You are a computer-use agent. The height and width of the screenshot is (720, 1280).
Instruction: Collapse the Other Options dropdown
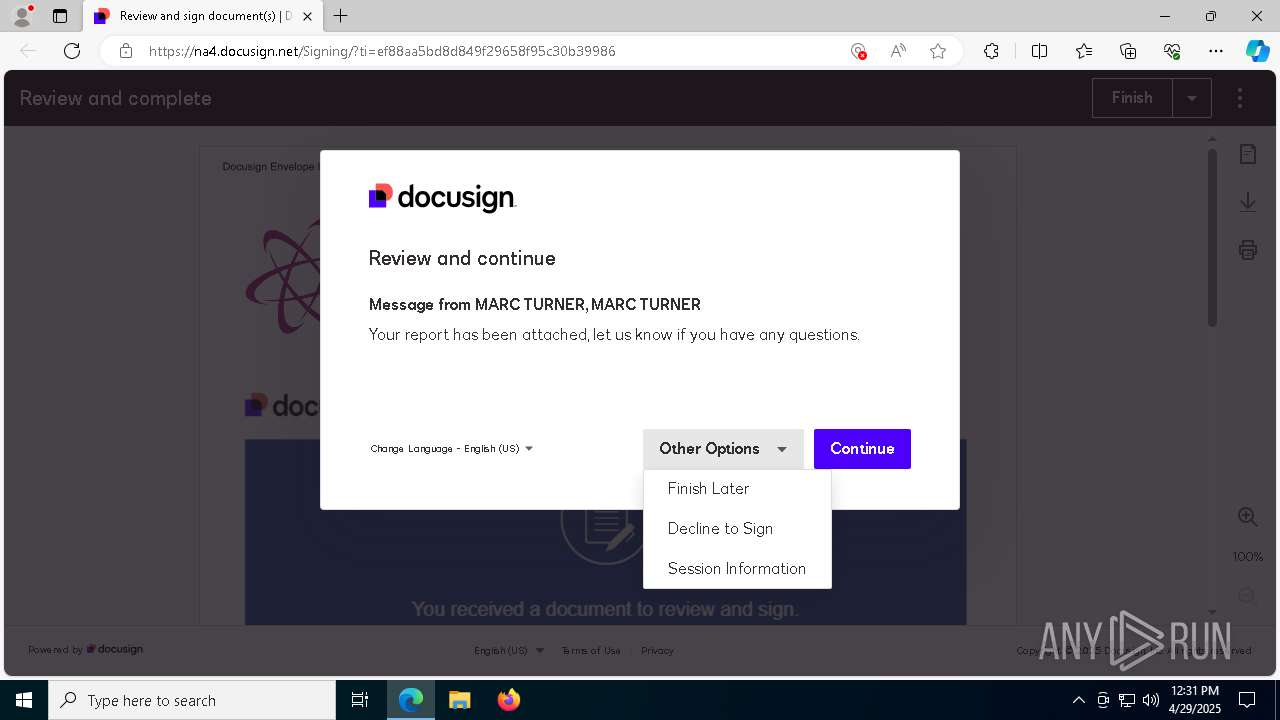[x=723, y=449]
